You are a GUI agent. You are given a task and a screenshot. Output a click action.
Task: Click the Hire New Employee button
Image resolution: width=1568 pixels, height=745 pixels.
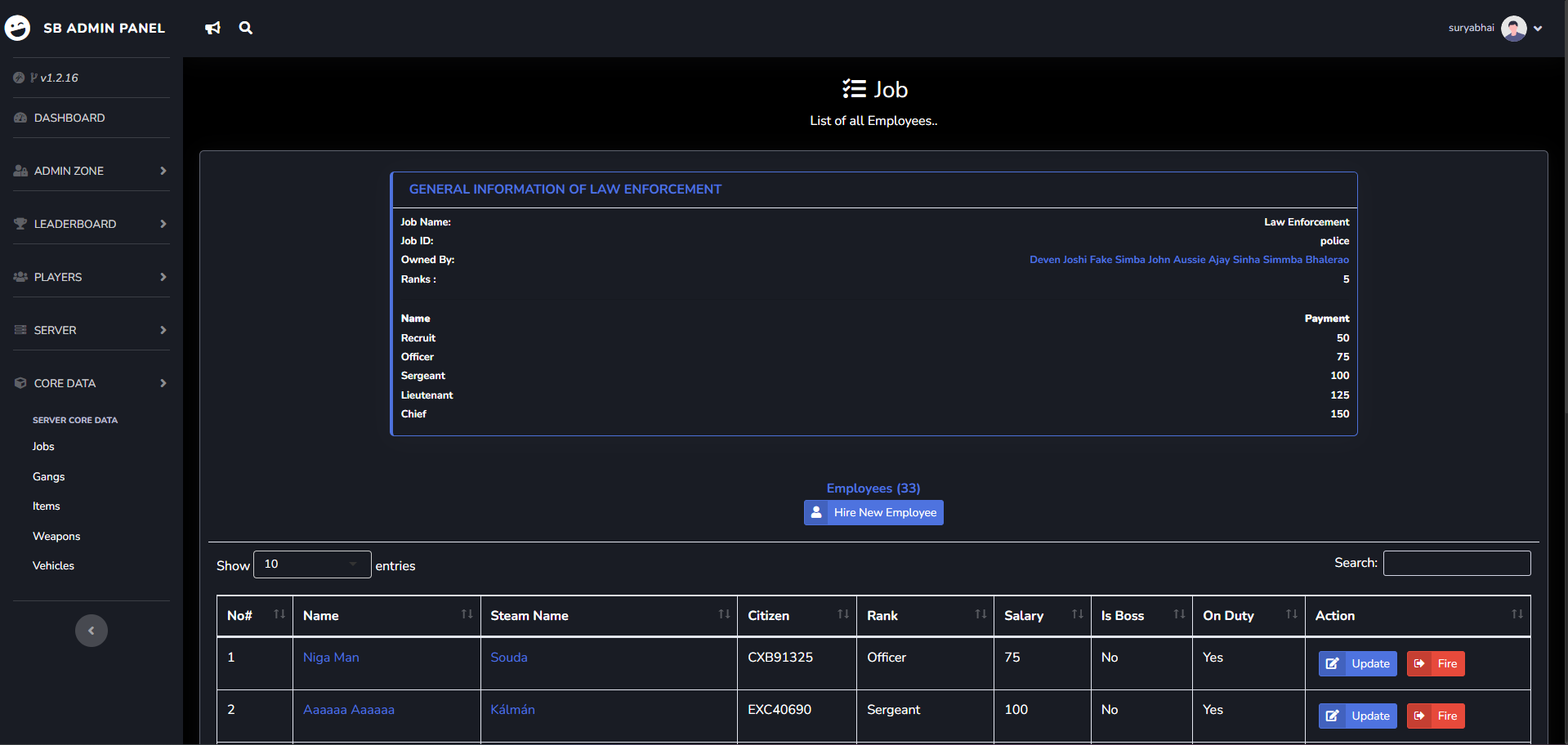[x=873, y=512]
